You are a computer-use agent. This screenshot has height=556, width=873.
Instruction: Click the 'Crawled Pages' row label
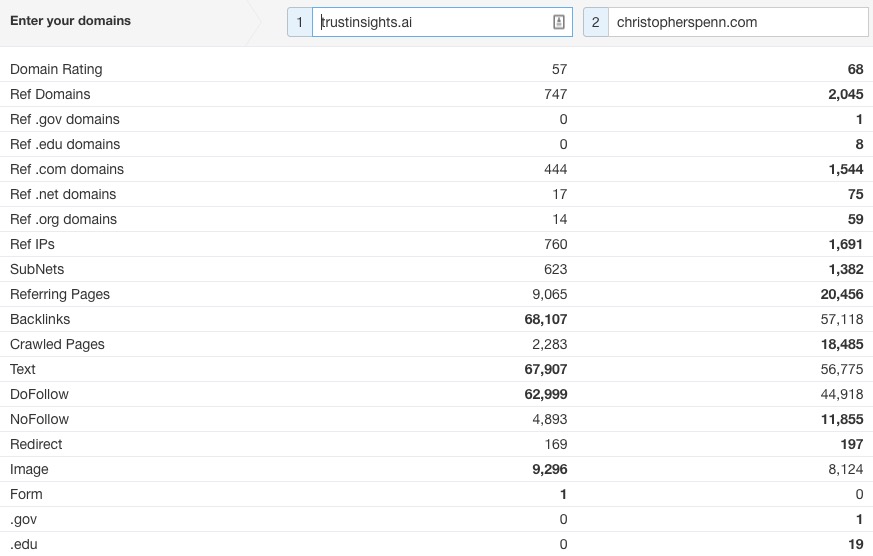(x=57, y=345)
